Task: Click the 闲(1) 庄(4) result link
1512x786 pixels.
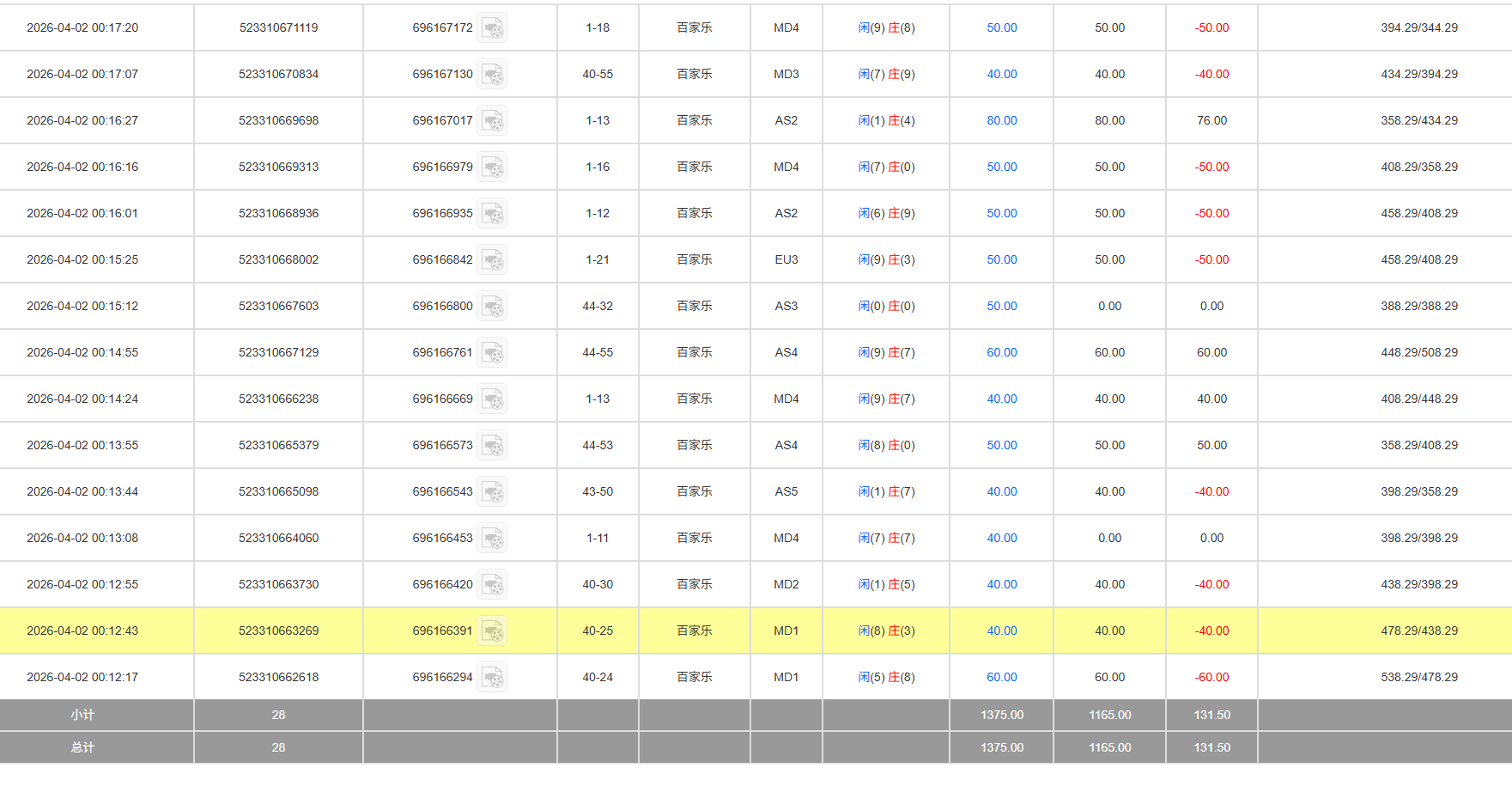Action: click(886, 121)
